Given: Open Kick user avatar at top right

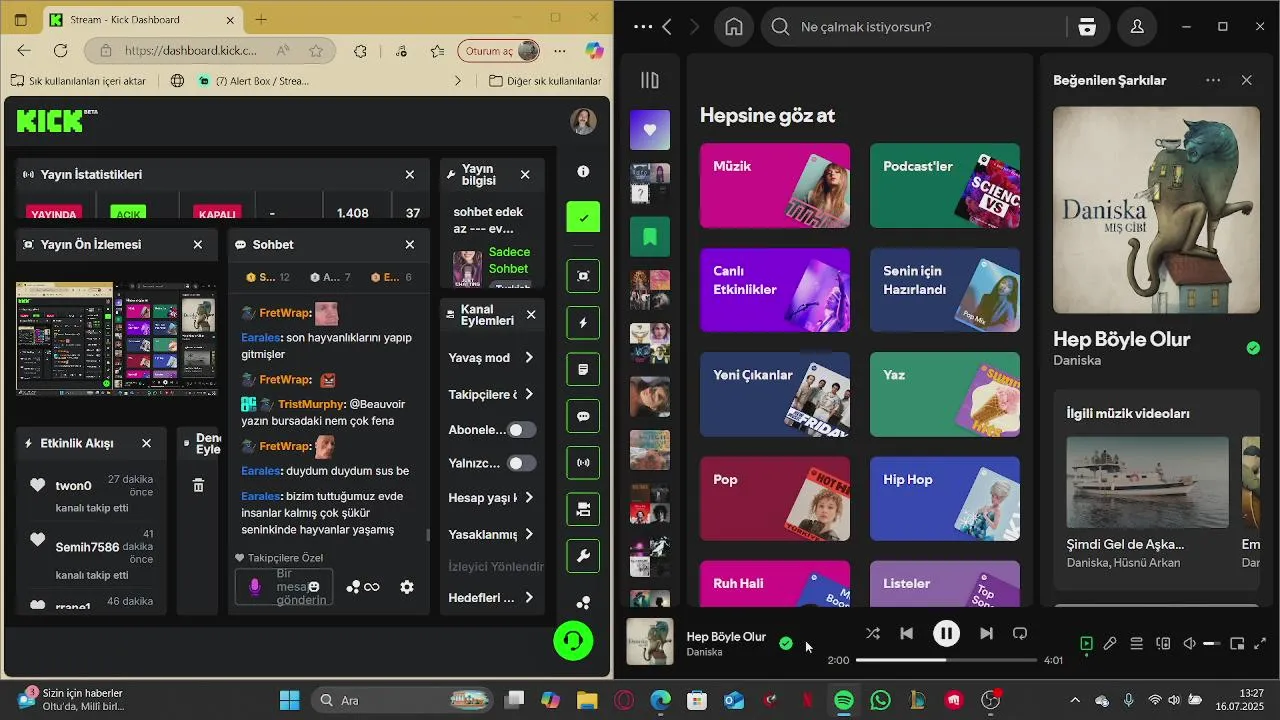Looking at the screenshot, I should 583,121.
